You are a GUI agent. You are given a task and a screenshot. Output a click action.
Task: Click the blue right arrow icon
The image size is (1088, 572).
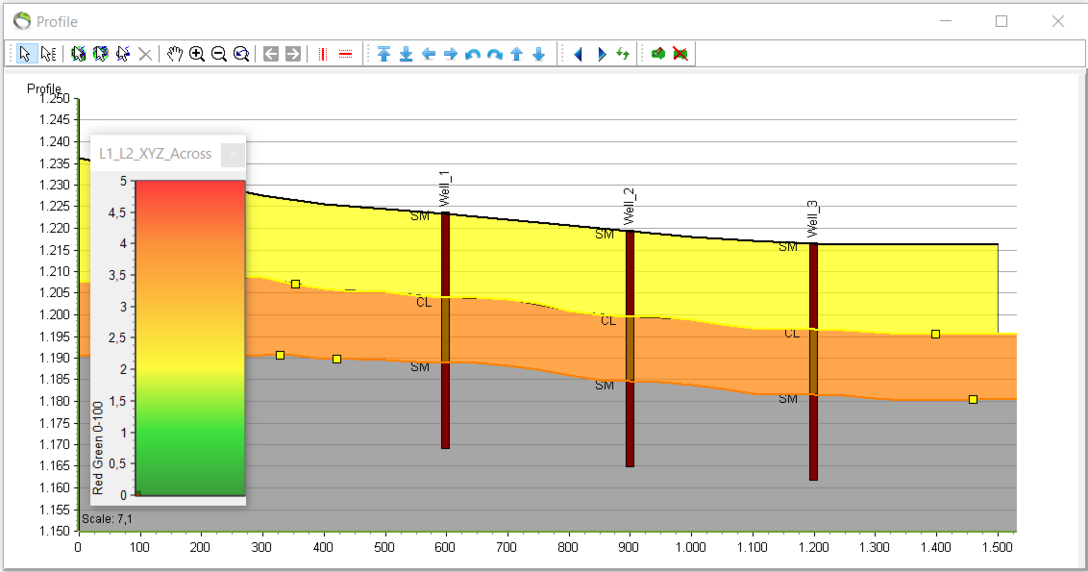tap(450, 54)
